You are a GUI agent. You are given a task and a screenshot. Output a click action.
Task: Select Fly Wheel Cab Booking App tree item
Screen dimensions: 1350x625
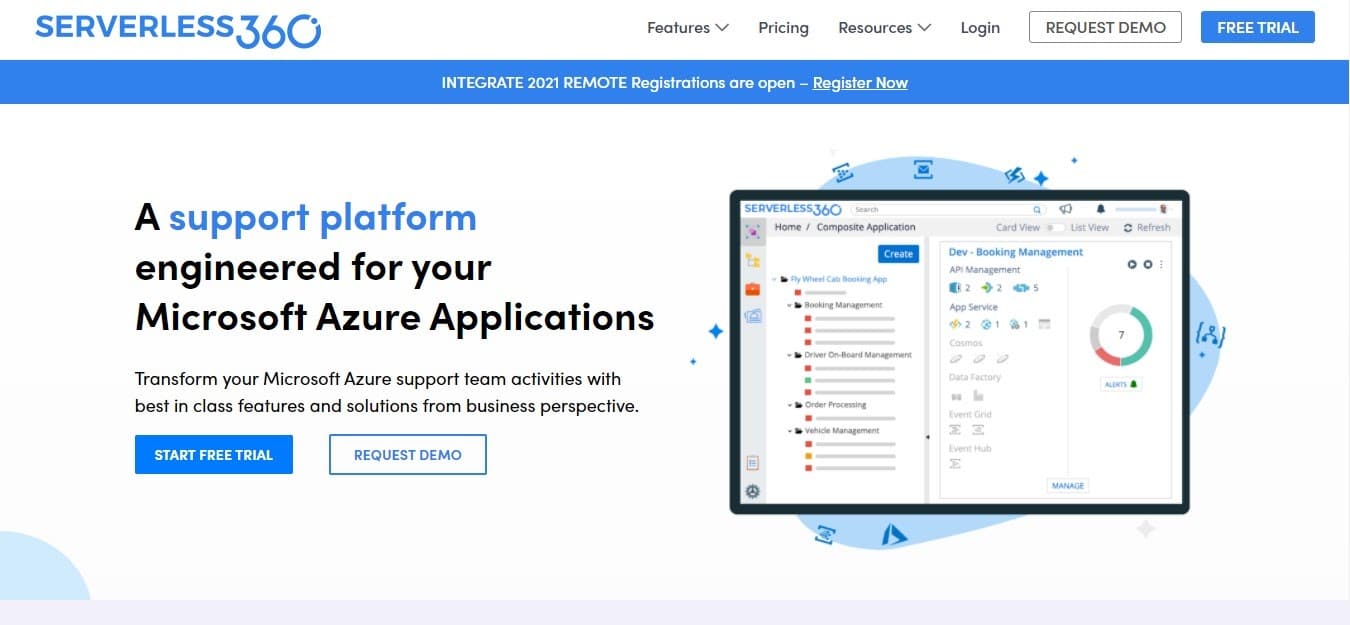tap(838, 279)
